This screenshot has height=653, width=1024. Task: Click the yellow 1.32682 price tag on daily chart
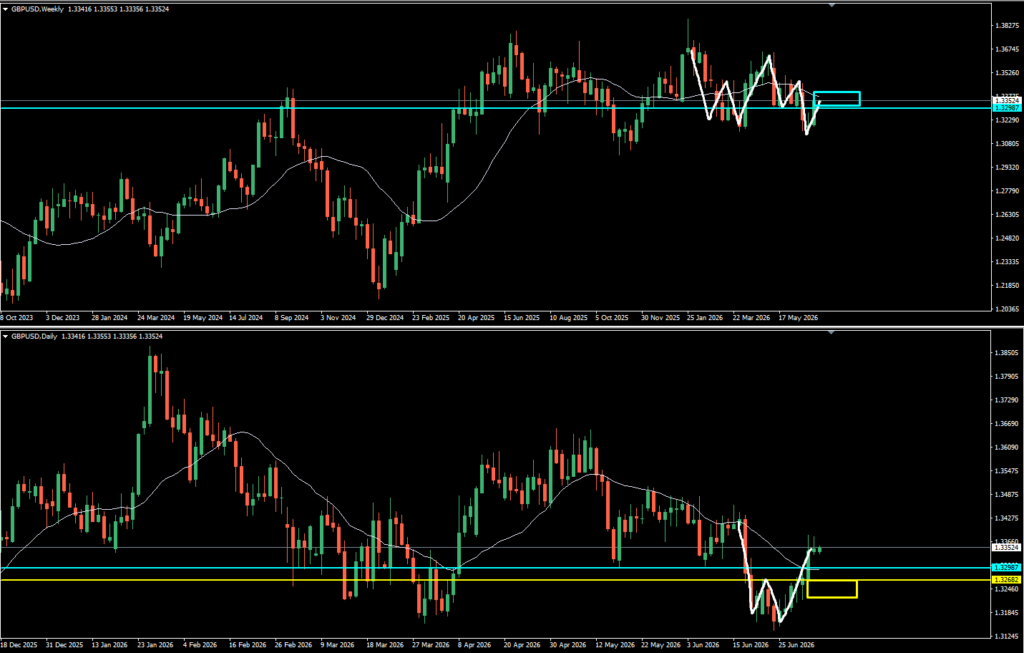(1007, 580)
